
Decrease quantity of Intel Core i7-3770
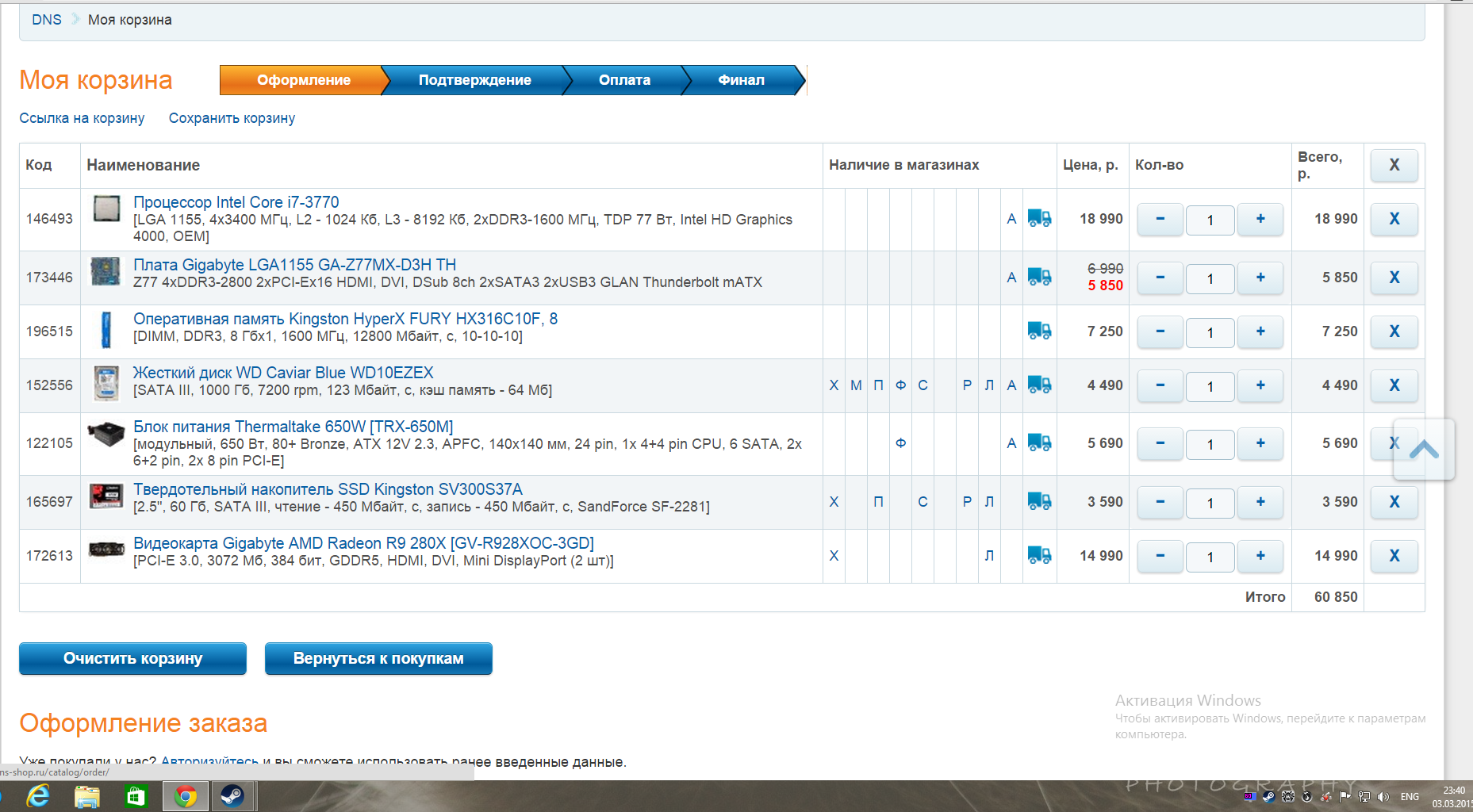tap(1160, 219)
